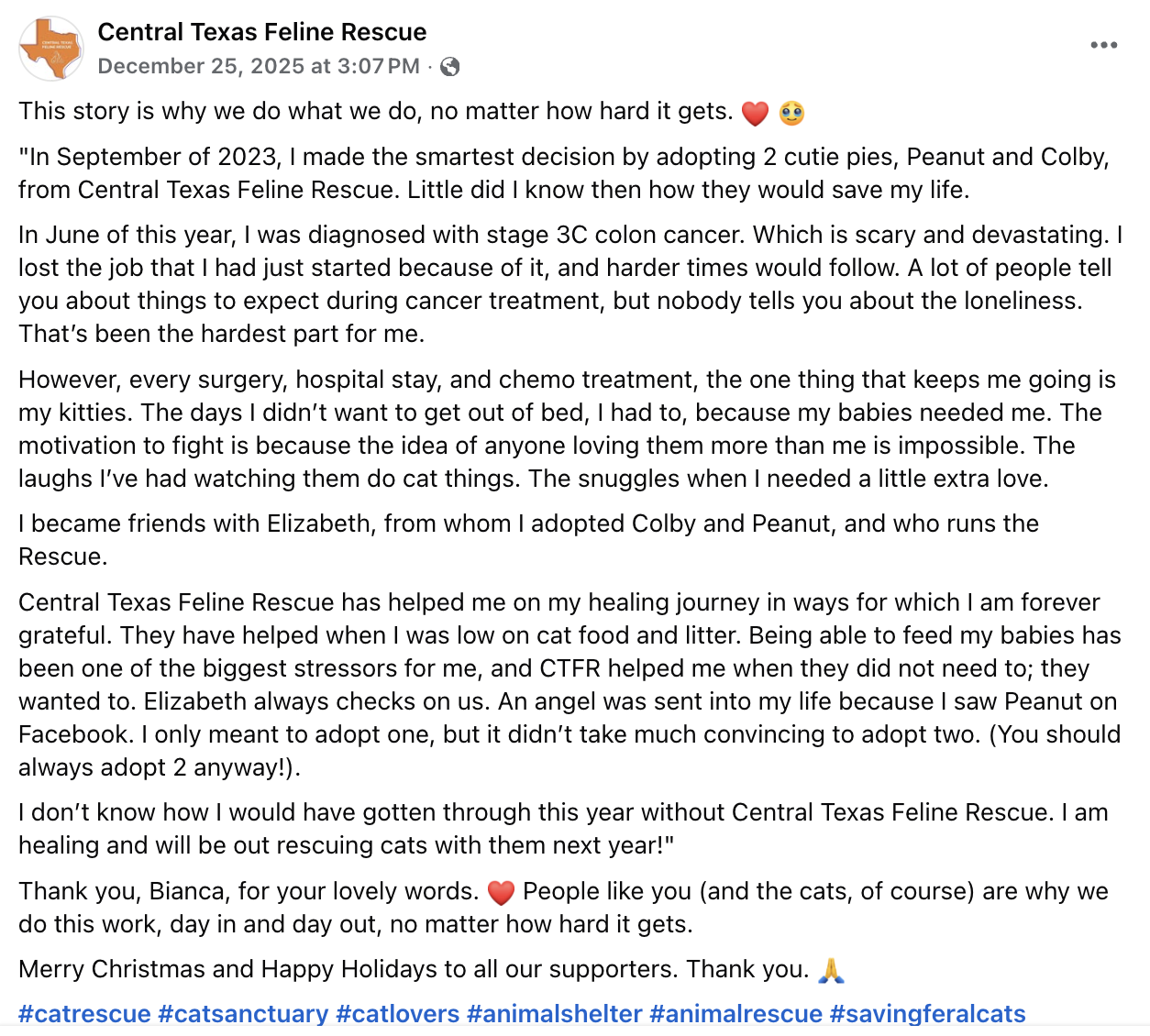Click the teary-eyed face emoji
Screen dimensions: 1150x1036
pyautogui.click(x=791, y=113)
